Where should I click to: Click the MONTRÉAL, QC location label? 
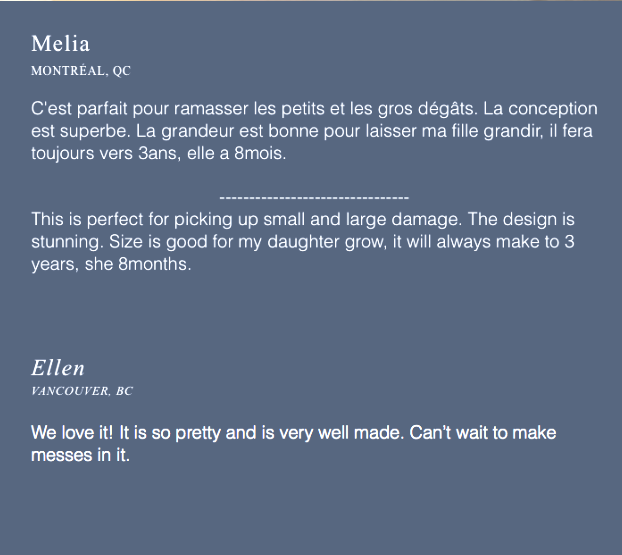[x=81, y=71]
